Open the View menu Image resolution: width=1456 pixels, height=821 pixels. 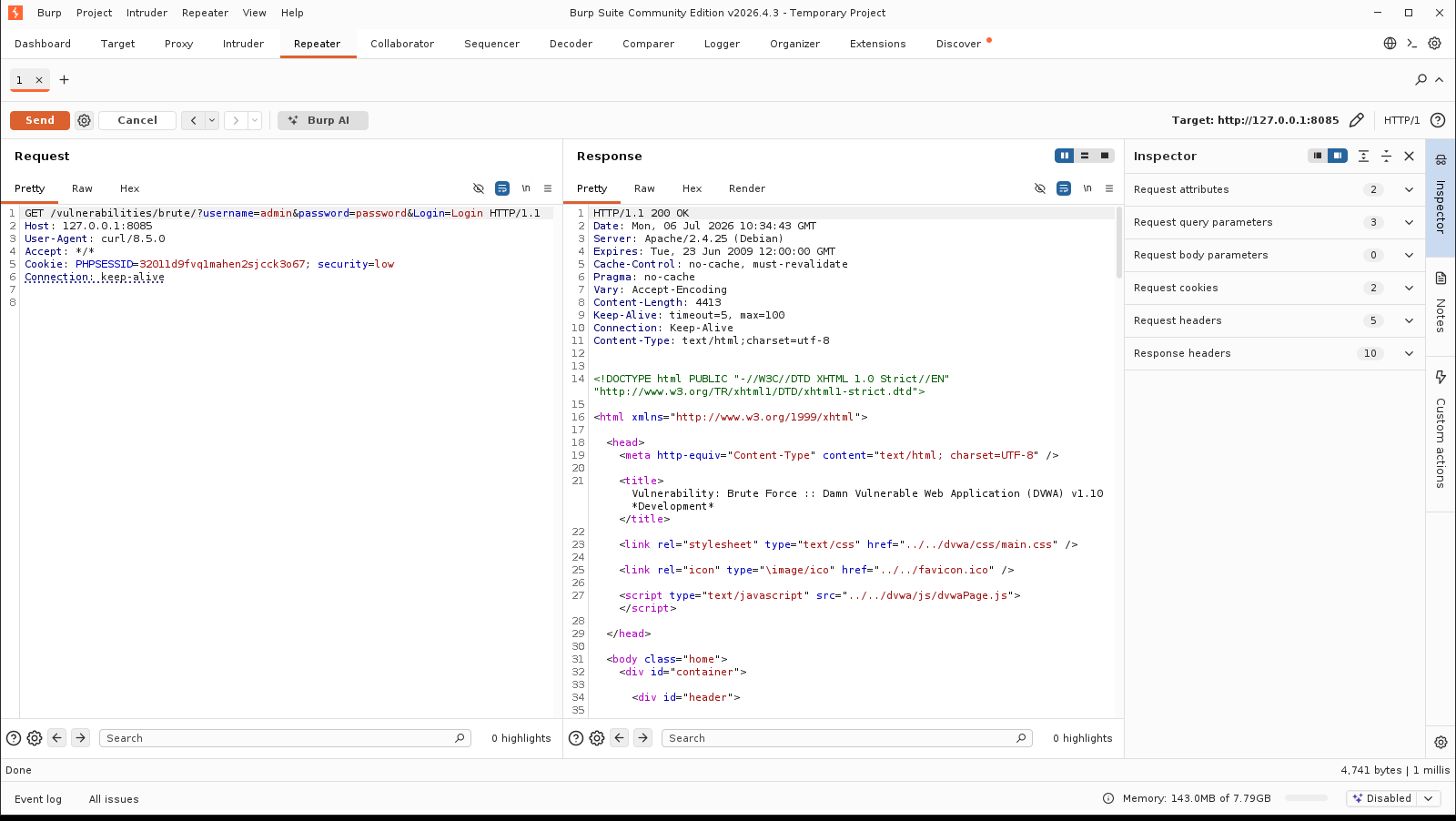[255, 13]
